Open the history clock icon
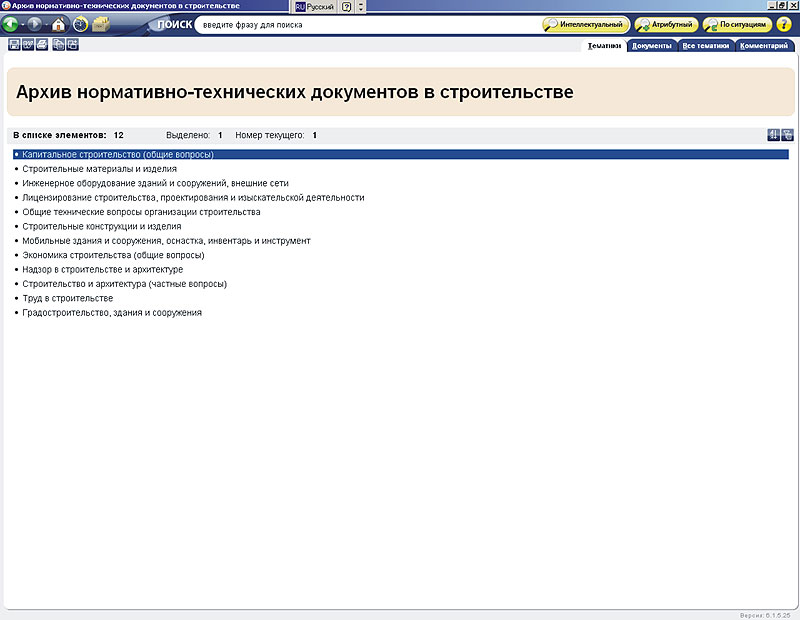 [80, 25]
